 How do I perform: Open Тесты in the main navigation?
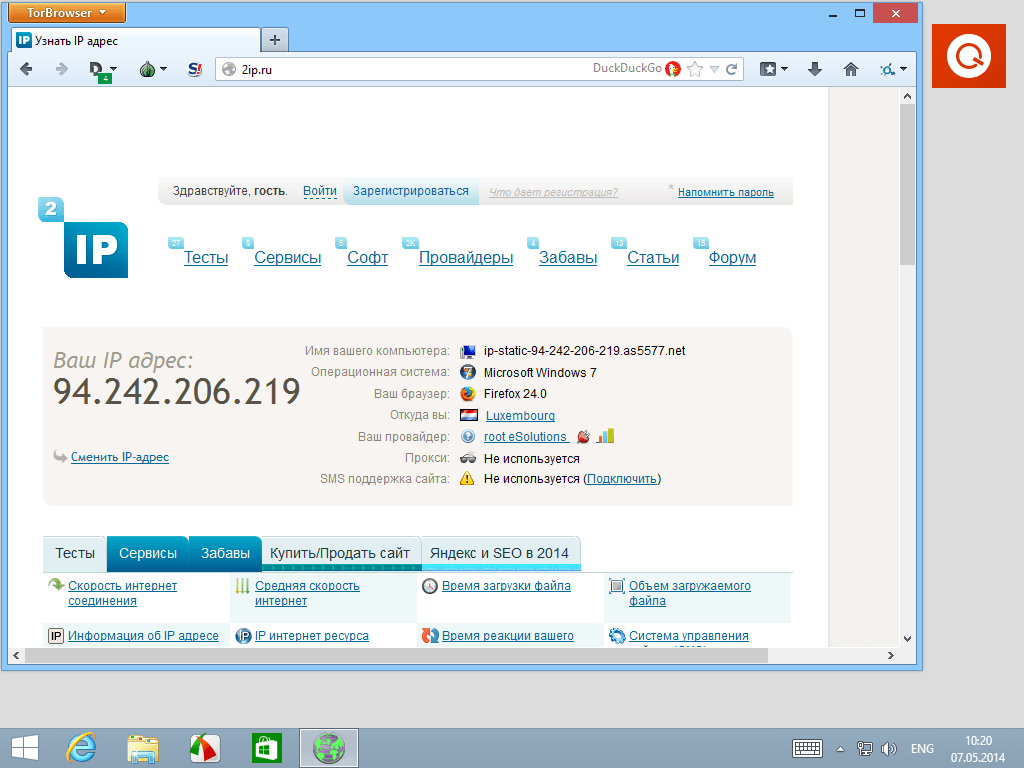point(206,257)
